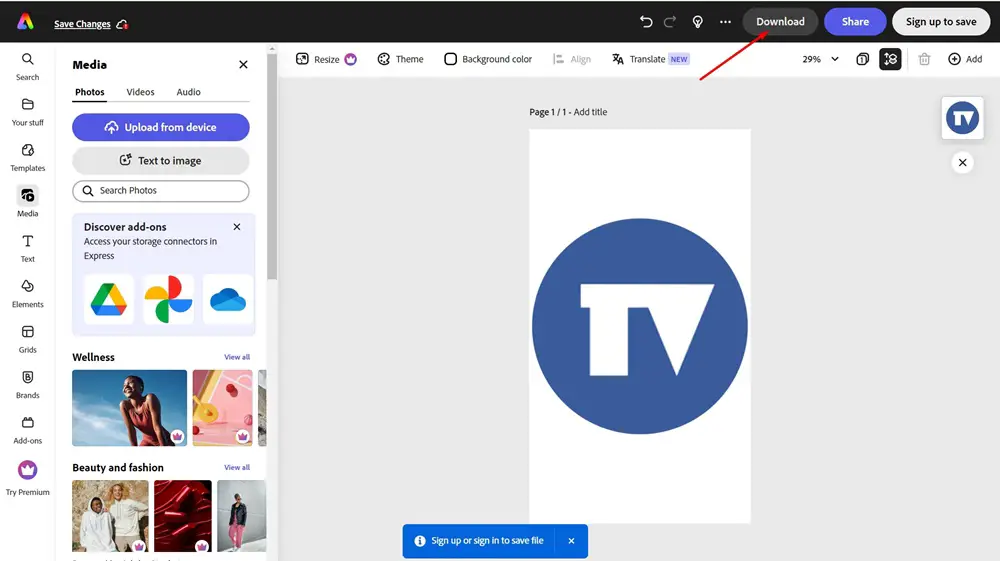Screen dimensions: 1000x561
Task: Click the trash delete icon
Action: 924,59
